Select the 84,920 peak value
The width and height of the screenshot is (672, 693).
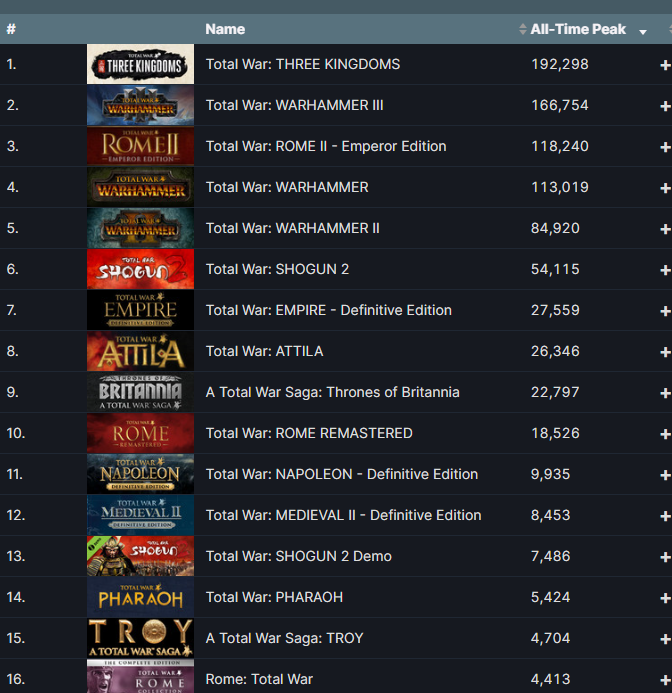click(555, 228)
